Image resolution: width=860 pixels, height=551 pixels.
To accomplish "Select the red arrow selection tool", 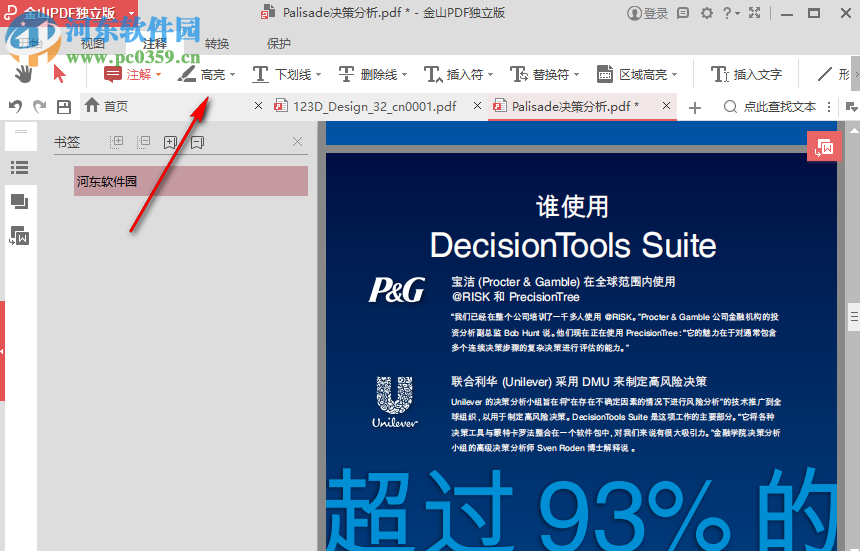I will pyautogui.click(x=59, y=74).
